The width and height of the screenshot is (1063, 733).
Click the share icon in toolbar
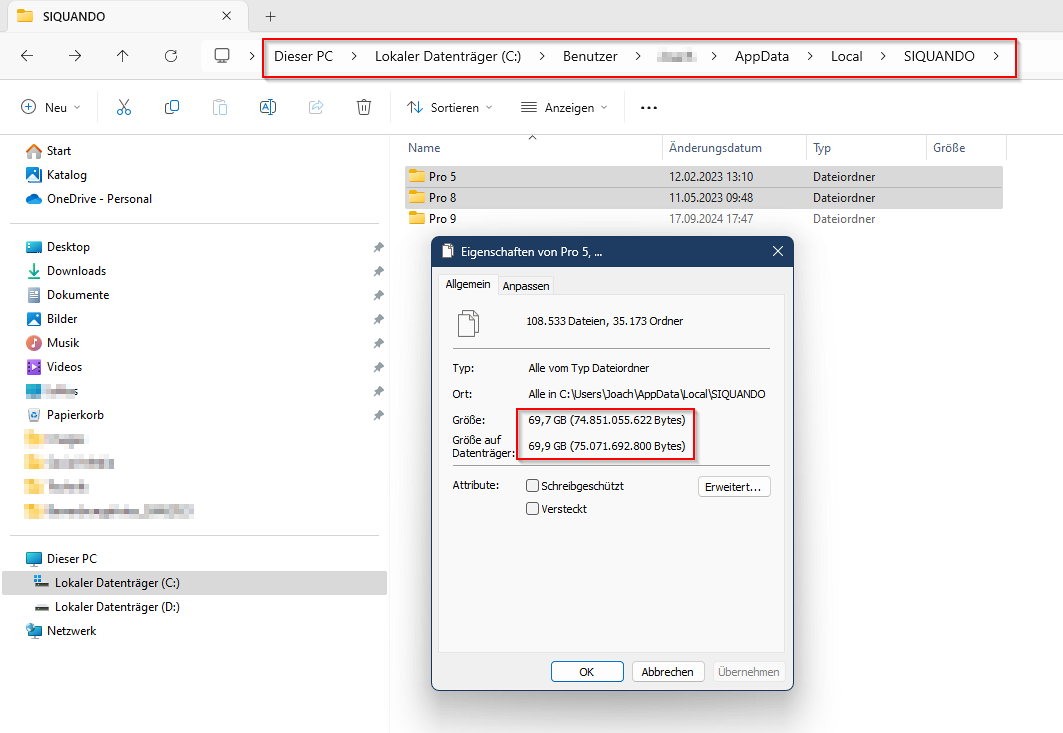click(316, 107)
